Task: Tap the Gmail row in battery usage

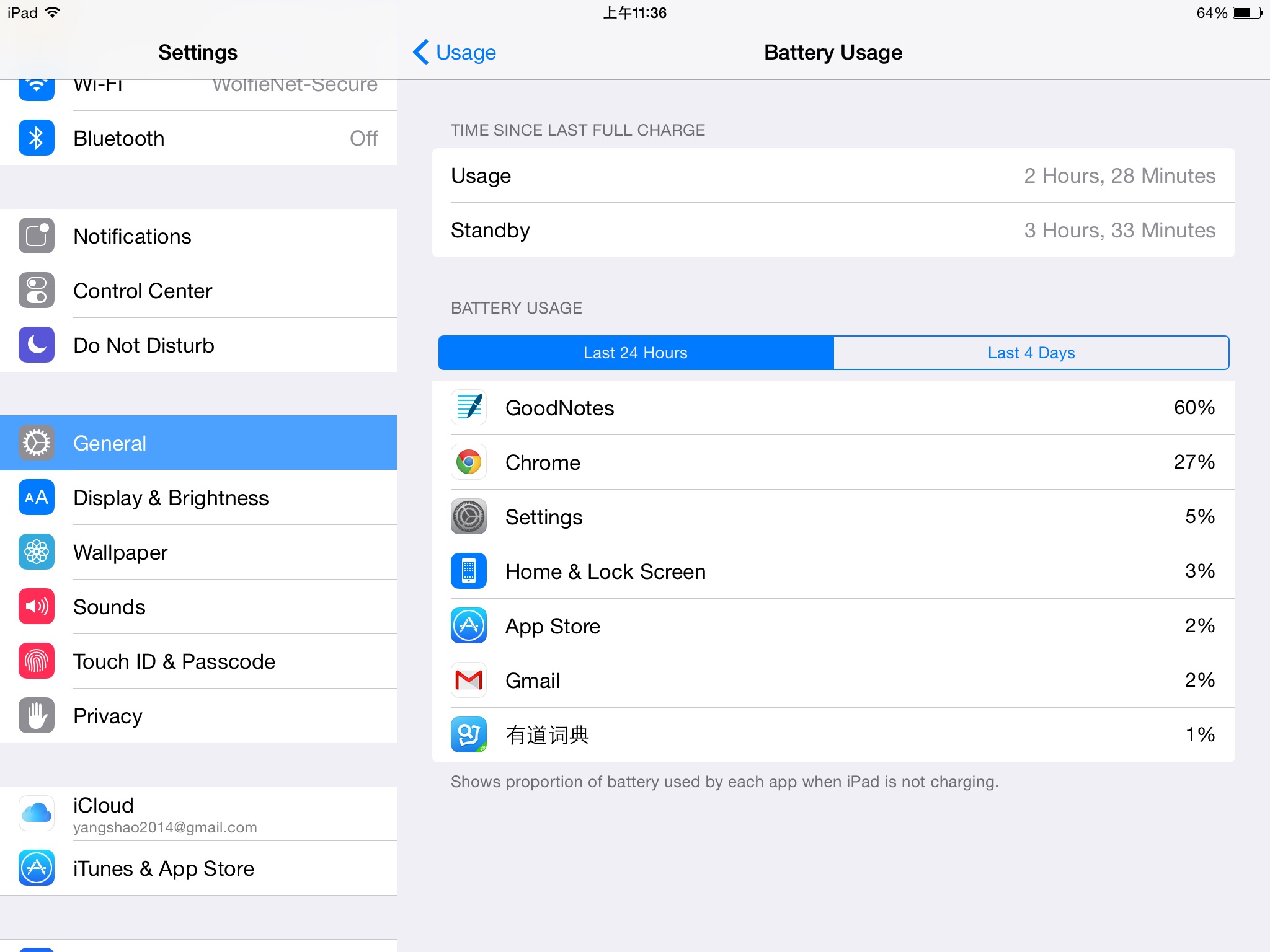Action: click(833, 681)
